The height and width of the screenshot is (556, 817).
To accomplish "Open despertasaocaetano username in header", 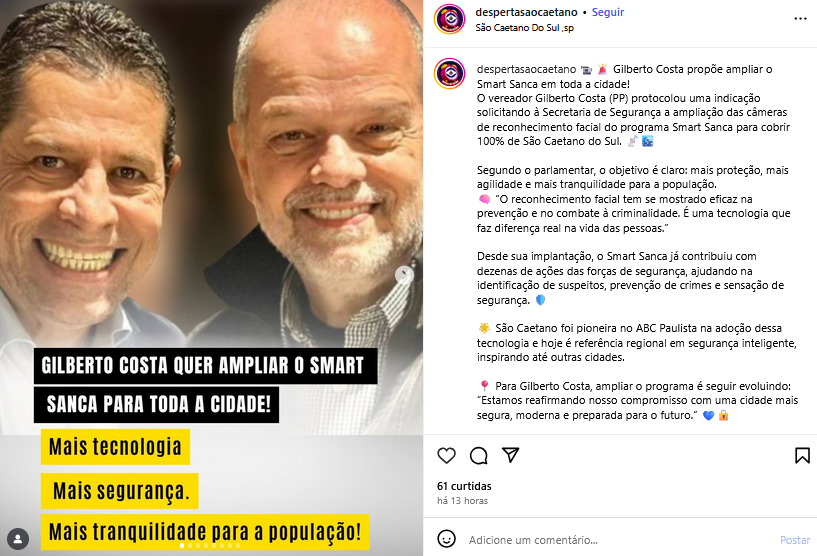I will pyautogui.click(x=526, y=12).
